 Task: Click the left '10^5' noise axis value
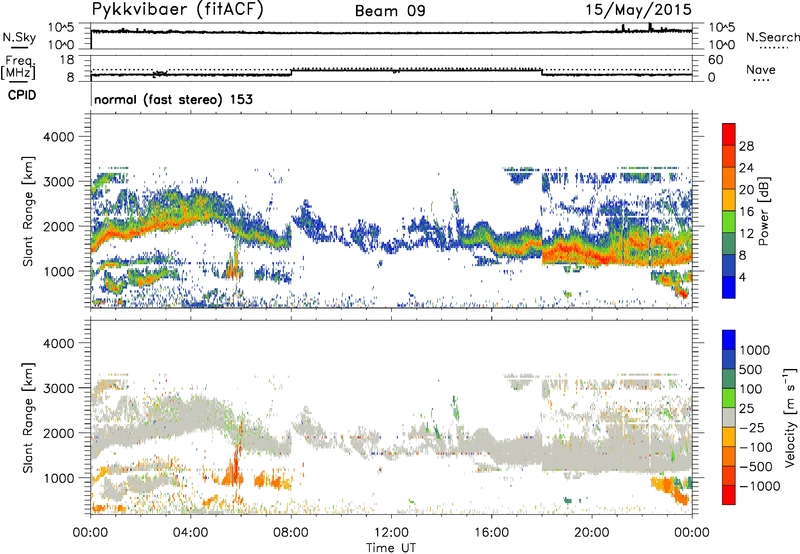[61, 27]
